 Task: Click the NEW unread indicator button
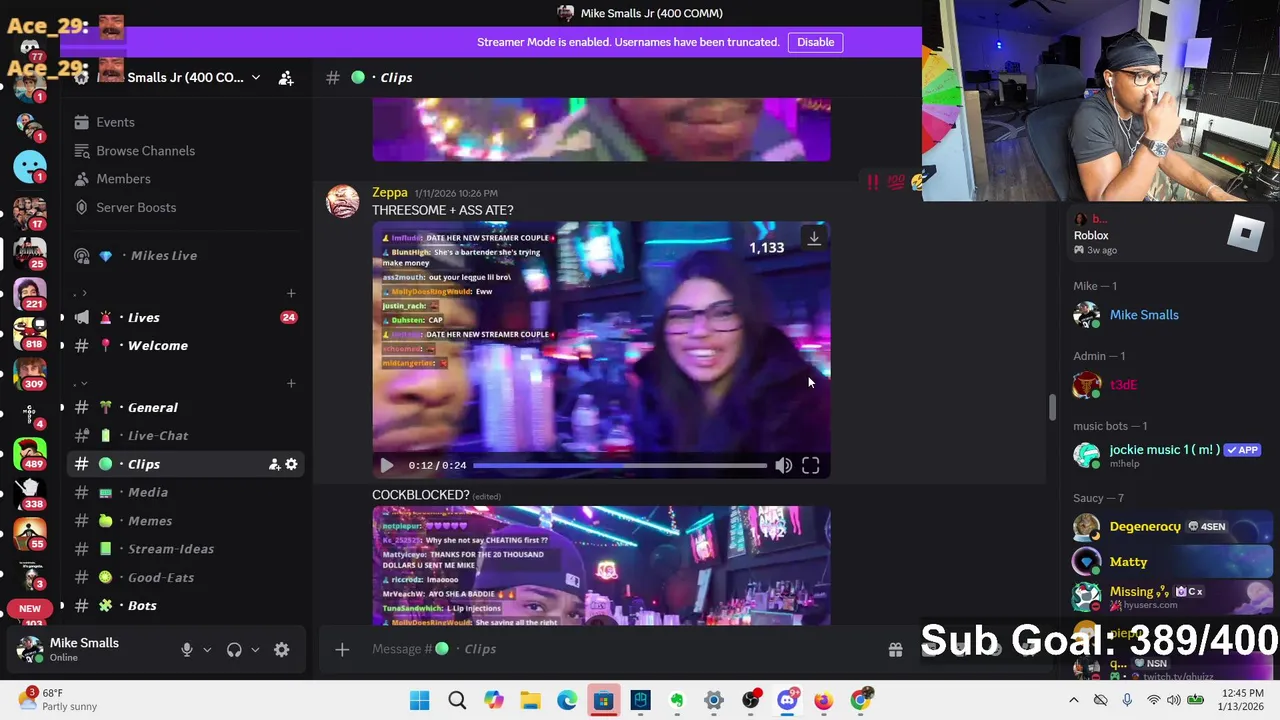(29, 608)
